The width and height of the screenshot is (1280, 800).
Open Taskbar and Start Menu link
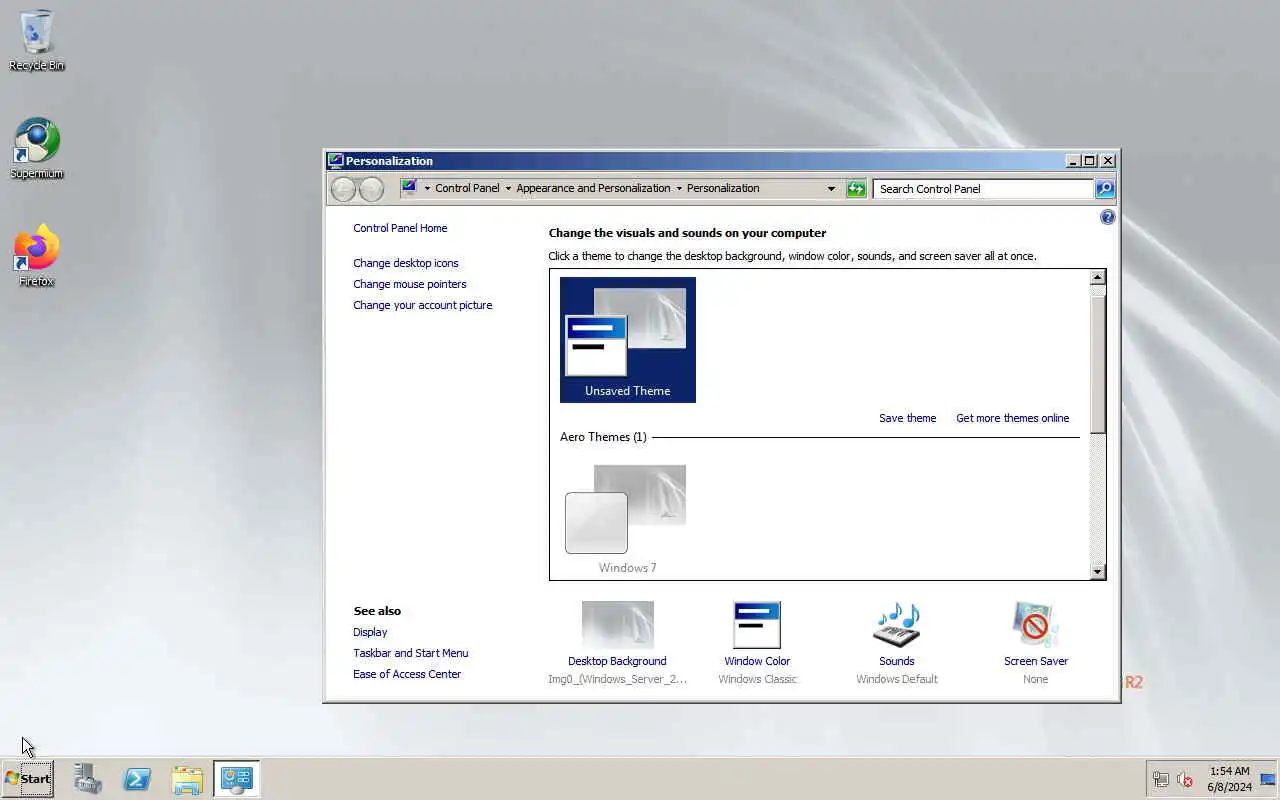[x=411, y=653]
